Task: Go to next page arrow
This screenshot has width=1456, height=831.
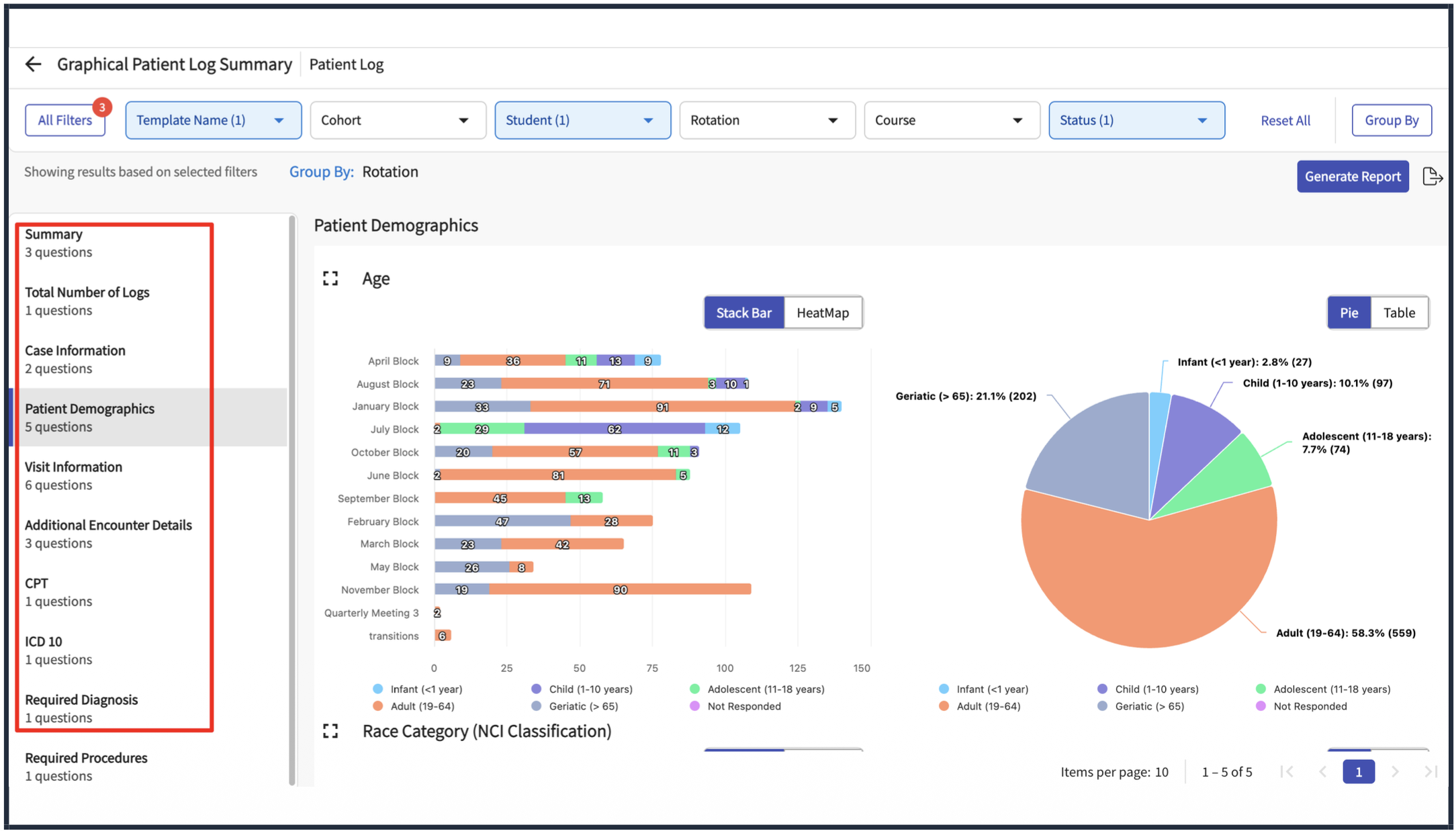Action: pyautogui.click(x=1396, y=772)
